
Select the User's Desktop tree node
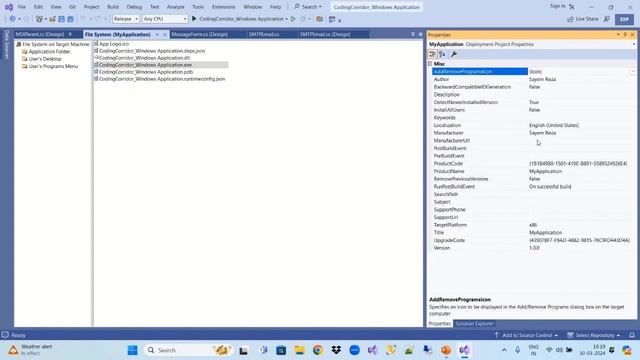pos(45,59)
